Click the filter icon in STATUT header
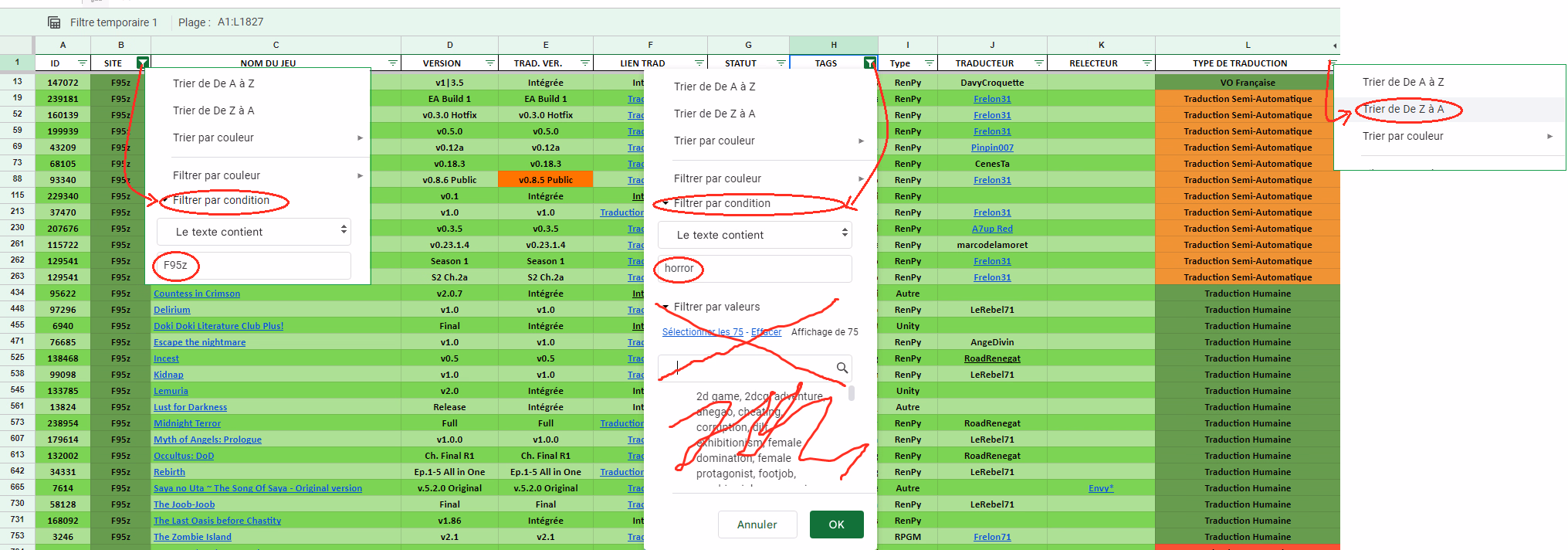The width and height of the screenshot is (1568, 550). [x=781, y=63]
